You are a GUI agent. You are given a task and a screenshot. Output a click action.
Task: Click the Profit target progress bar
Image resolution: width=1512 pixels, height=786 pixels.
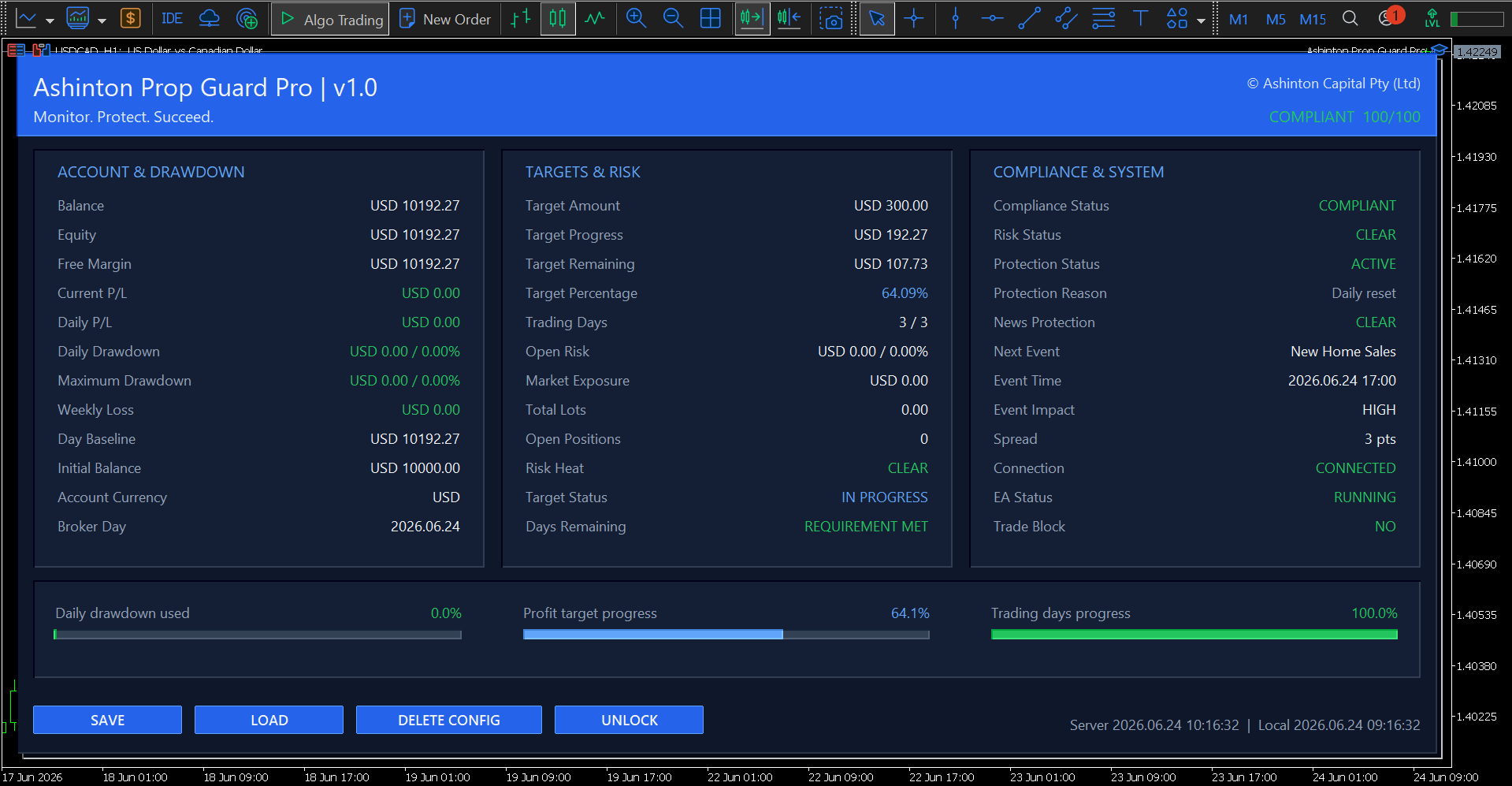(726, 635)
